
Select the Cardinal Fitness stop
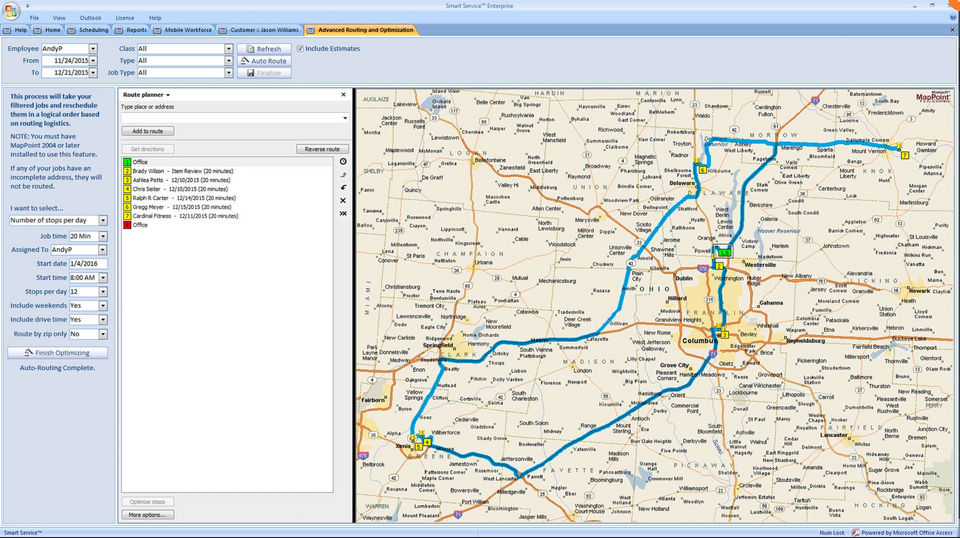tap(227, 216)
